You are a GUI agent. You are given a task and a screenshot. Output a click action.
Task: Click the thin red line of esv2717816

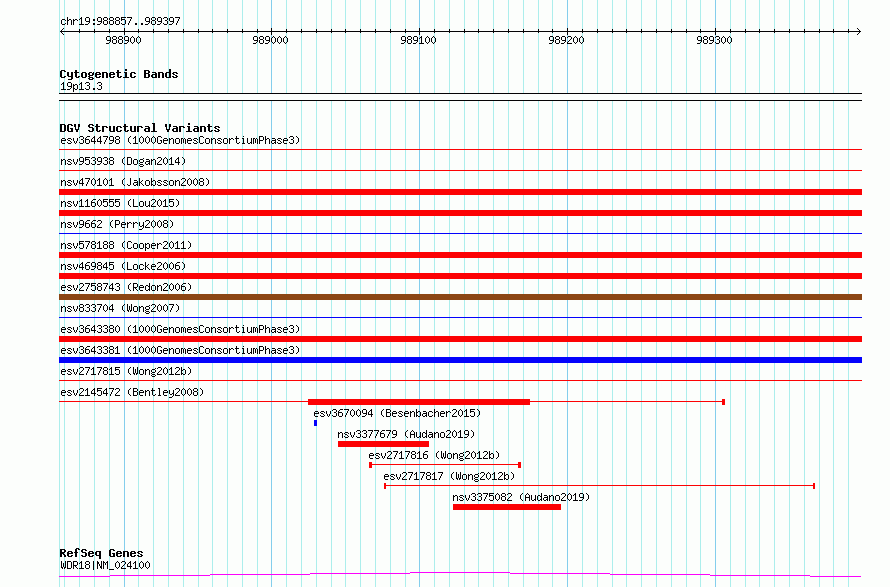click(445, 465)
